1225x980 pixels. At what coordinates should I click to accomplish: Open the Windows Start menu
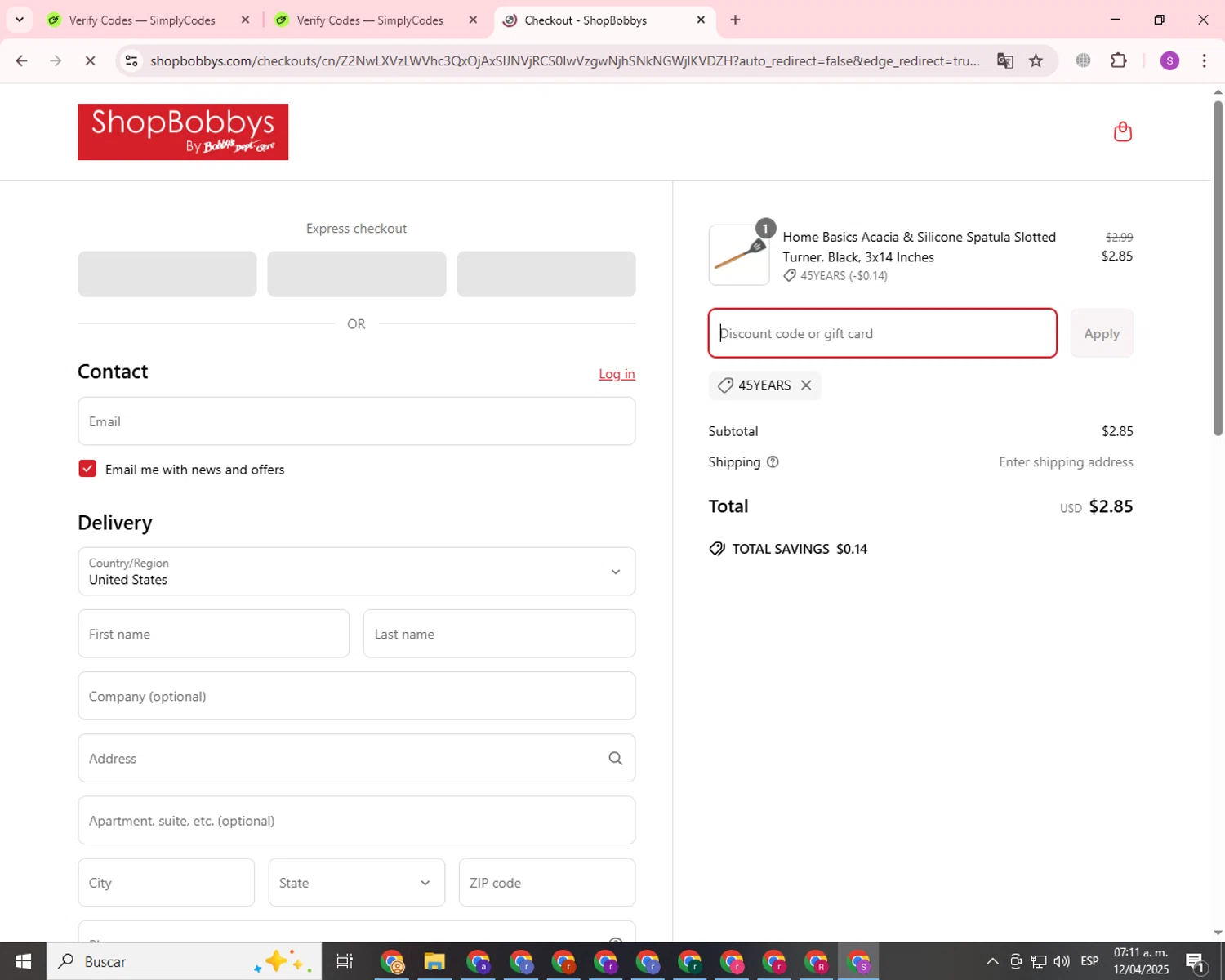tap(23, 961)
